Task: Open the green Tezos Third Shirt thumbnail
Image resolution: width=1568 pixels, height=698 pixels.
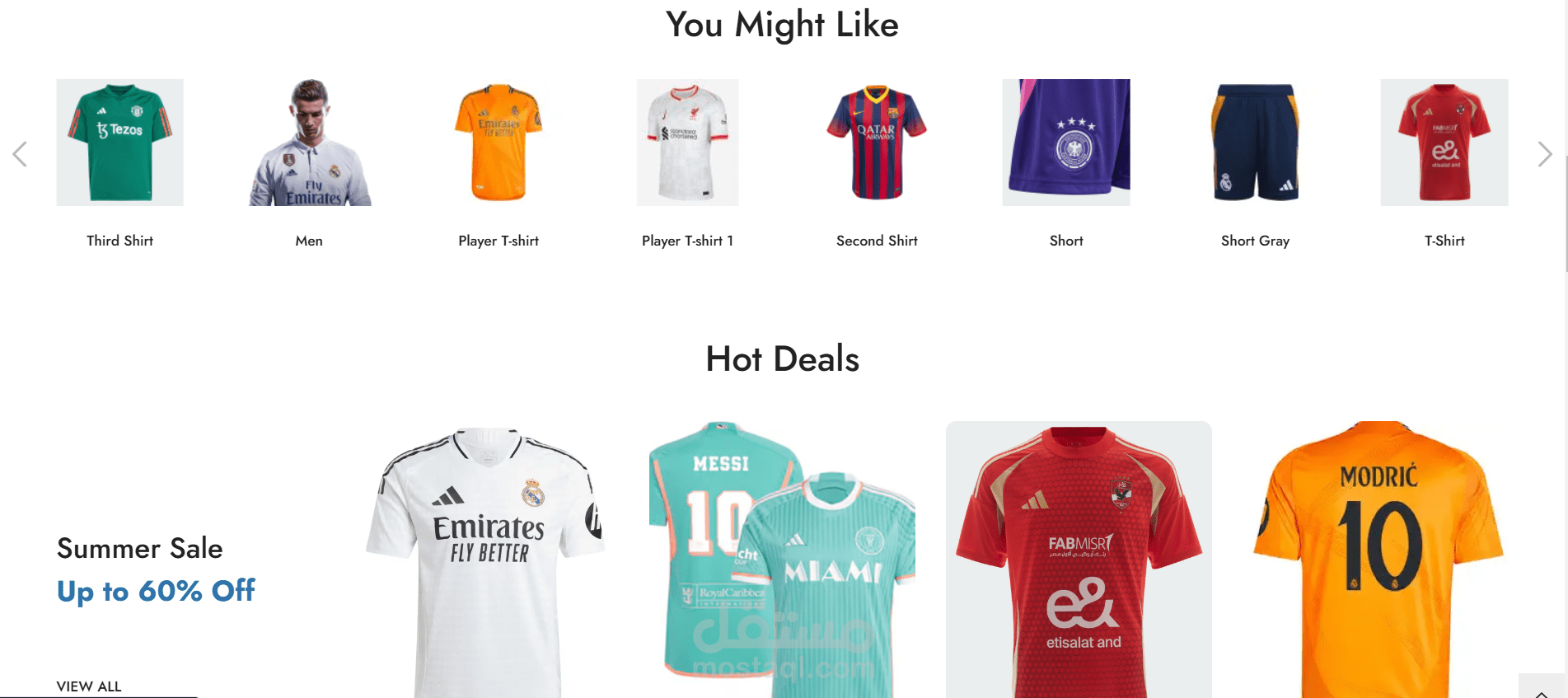Action: coord(120,143)
